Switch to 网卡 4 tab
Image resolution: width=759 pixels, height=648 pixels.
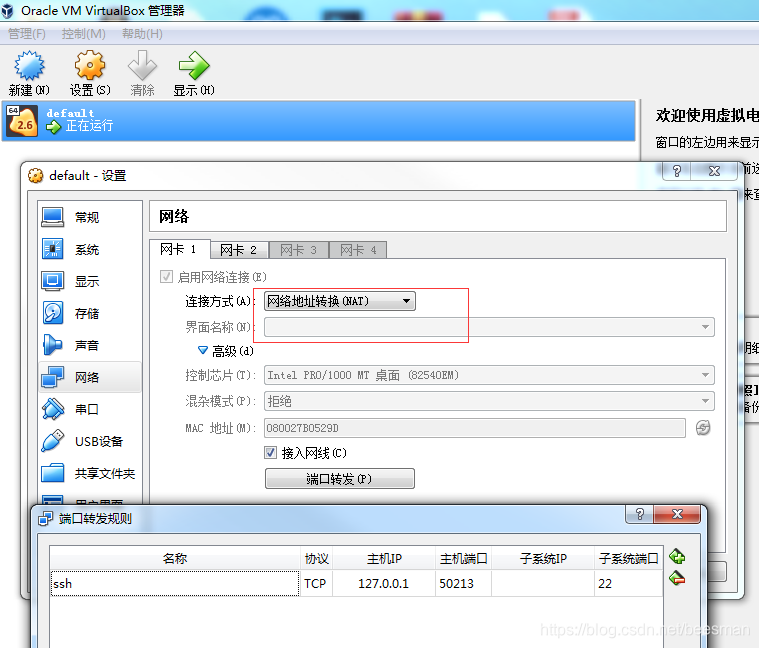click(x=358, y=250)
